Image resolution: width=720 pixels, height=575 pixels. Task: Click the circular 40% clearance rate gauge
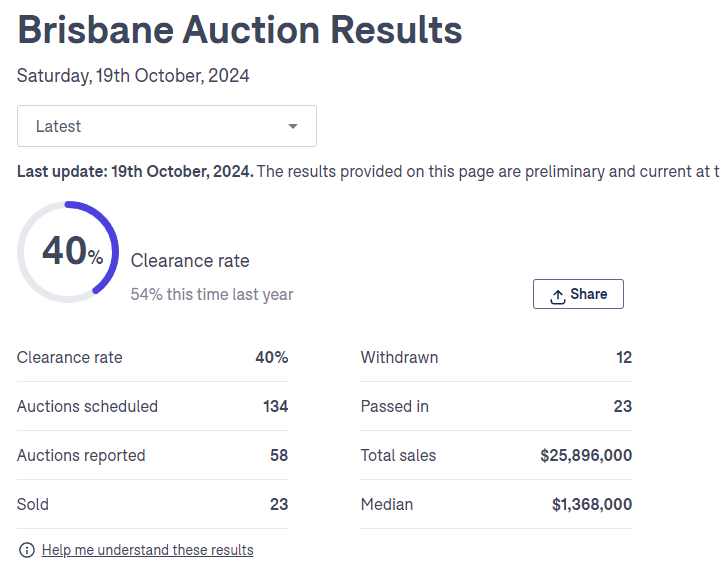point(68,252)
